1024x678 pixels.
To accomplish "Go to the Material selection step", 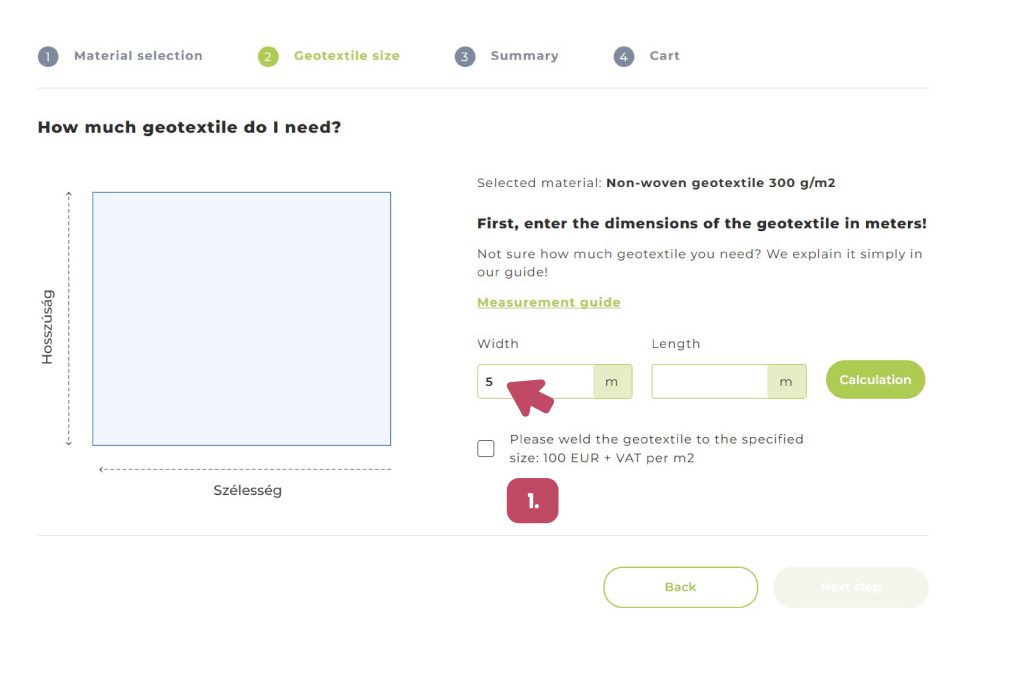I will [138, 56].
